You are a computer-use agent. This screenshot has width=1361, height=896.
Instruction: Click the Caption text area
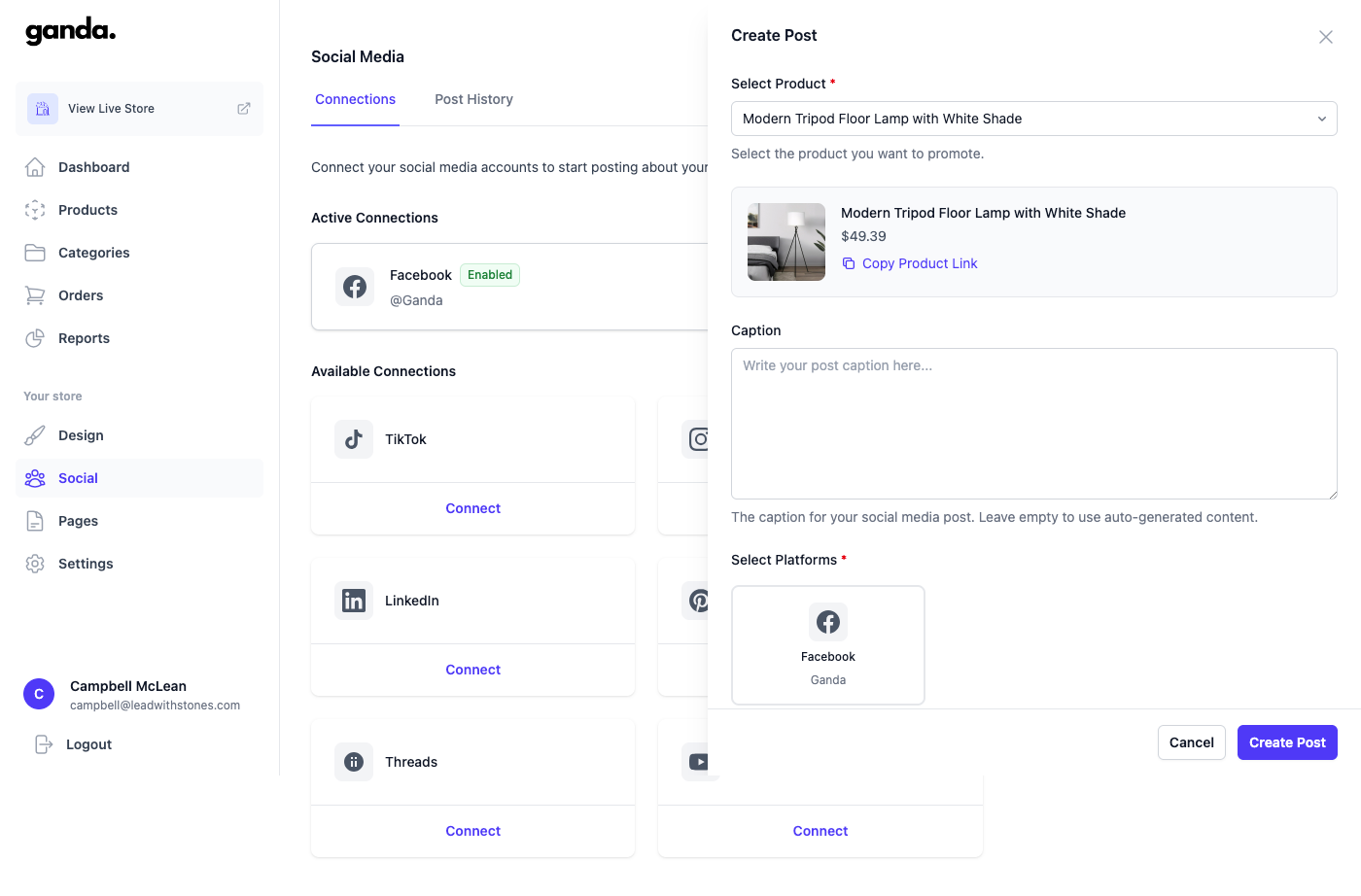[x=1033, y=423]
